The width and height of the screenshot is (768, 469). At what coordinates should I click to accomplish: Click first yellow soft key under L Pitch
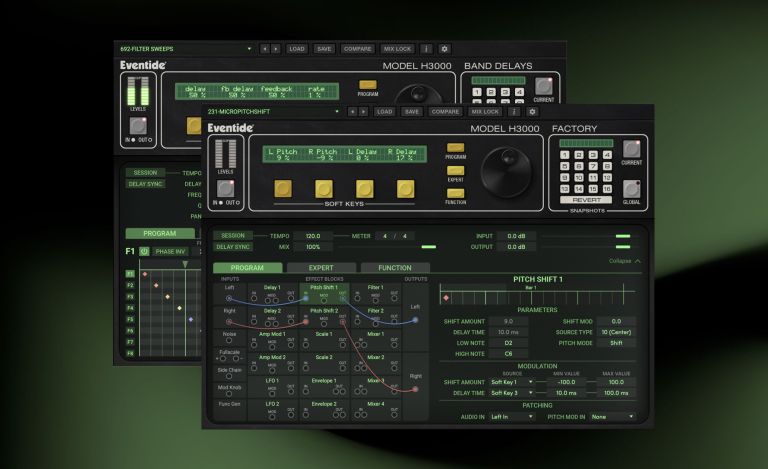(x=283, y=189)
